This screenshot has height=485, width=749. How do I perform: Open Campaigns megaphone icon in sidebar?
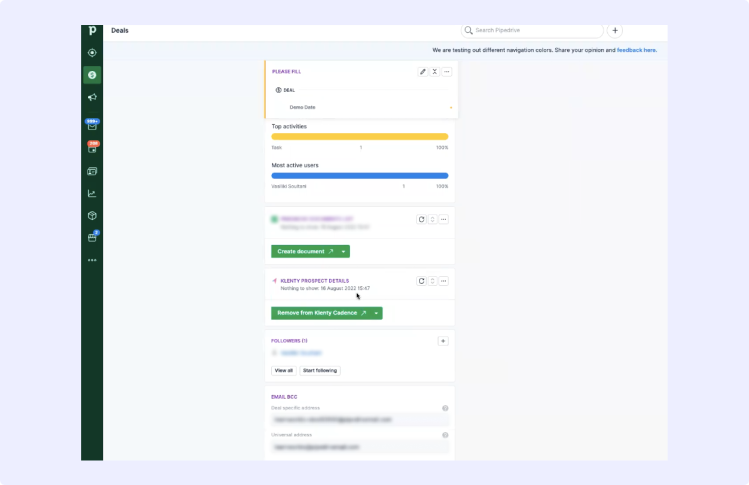tap(92, 98)
